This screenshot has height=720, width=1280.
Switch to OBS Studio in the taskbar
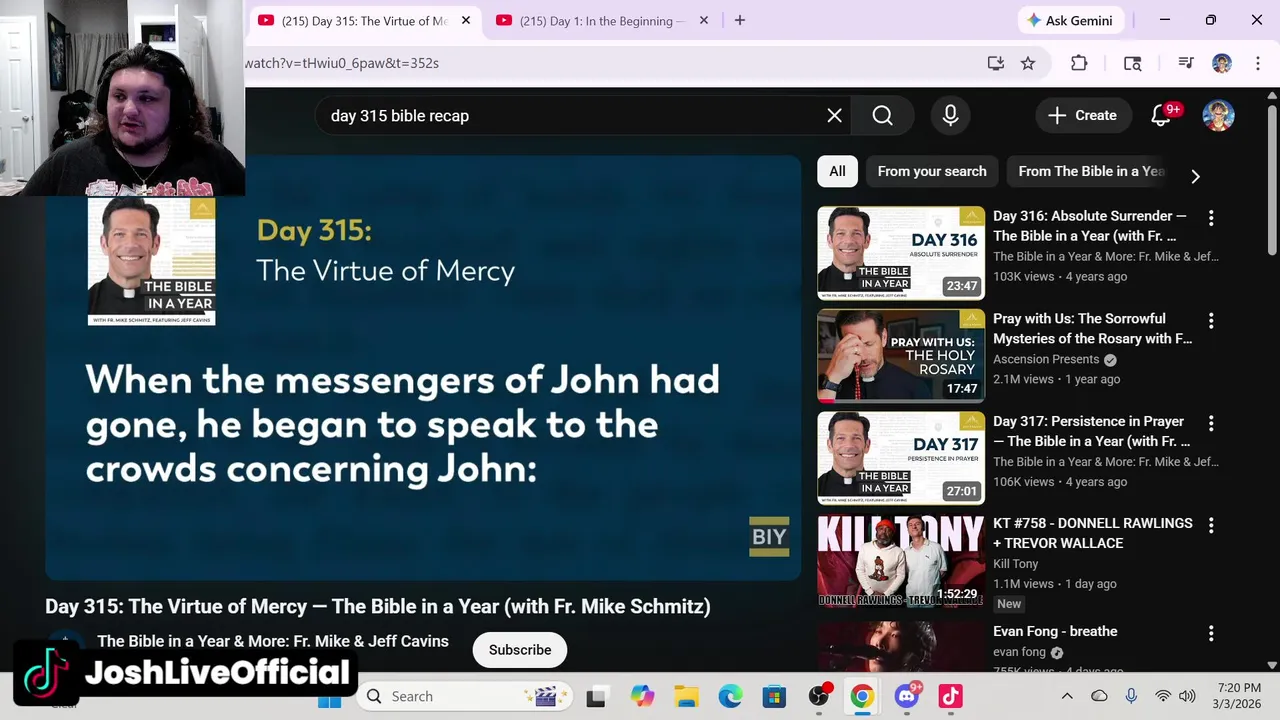819,697
